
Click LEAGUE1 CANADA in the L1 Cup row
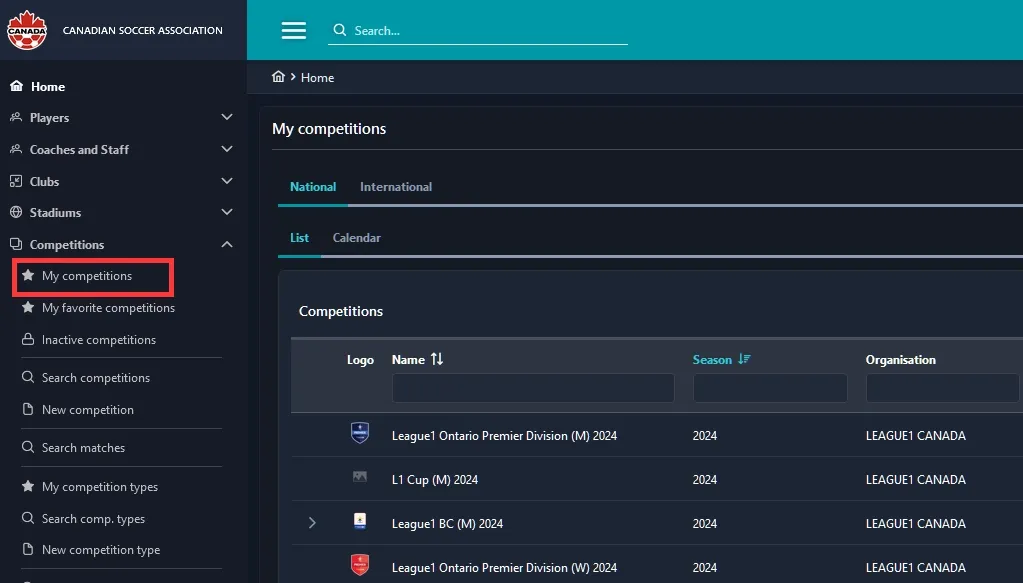[916, 480]
